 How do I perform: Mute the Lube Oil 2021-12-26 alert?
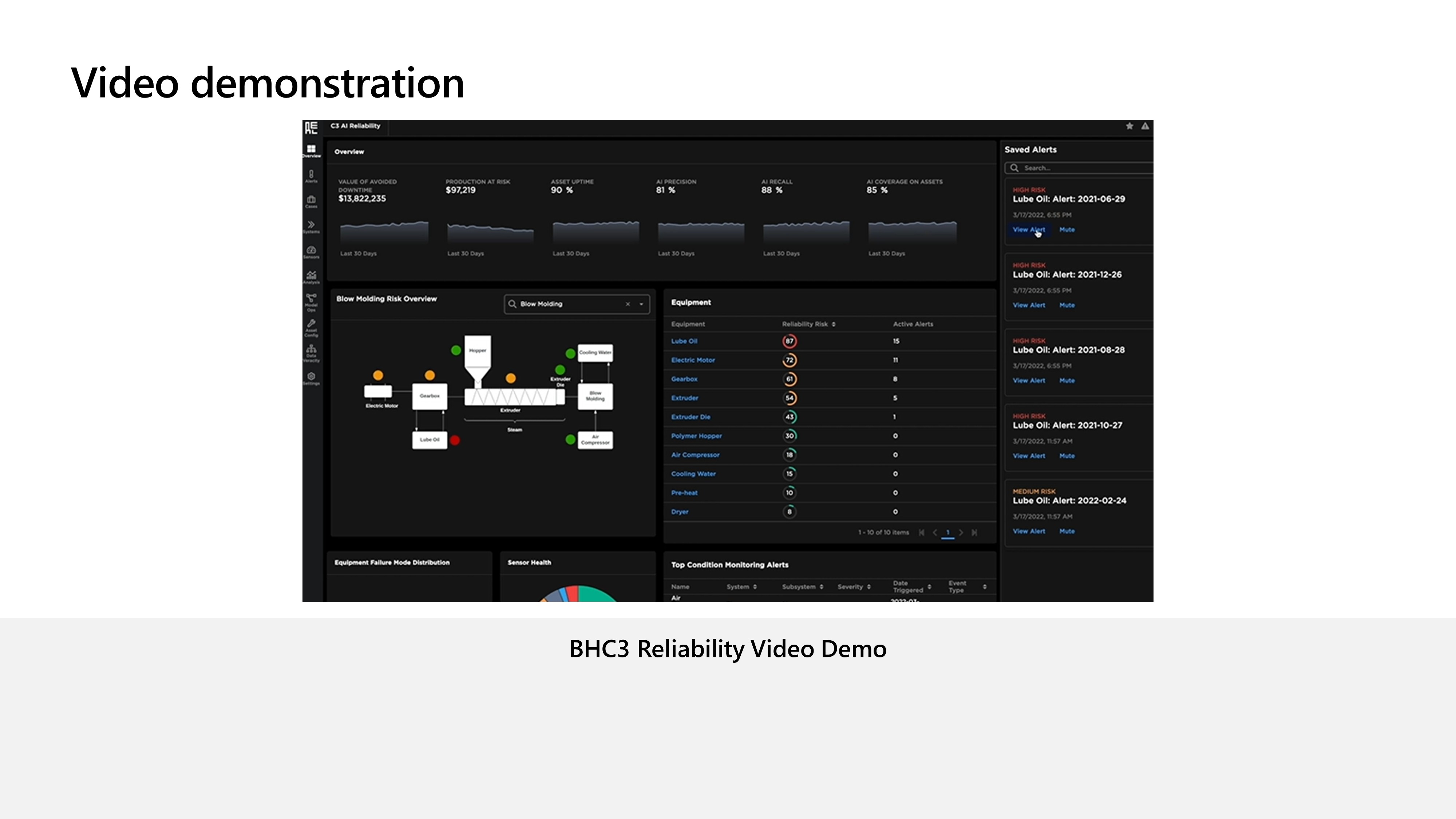[x=1067, y=305]
